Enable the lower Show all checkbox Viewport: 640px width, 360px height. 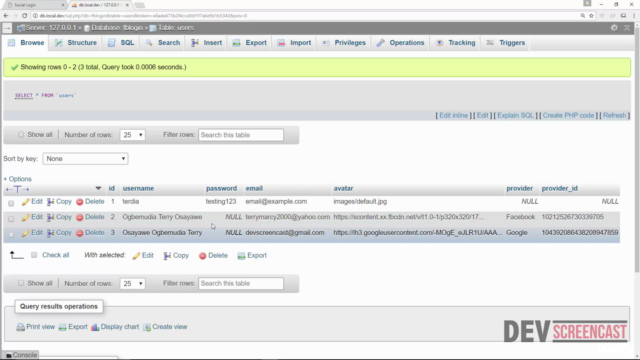[x=21, y=283]
